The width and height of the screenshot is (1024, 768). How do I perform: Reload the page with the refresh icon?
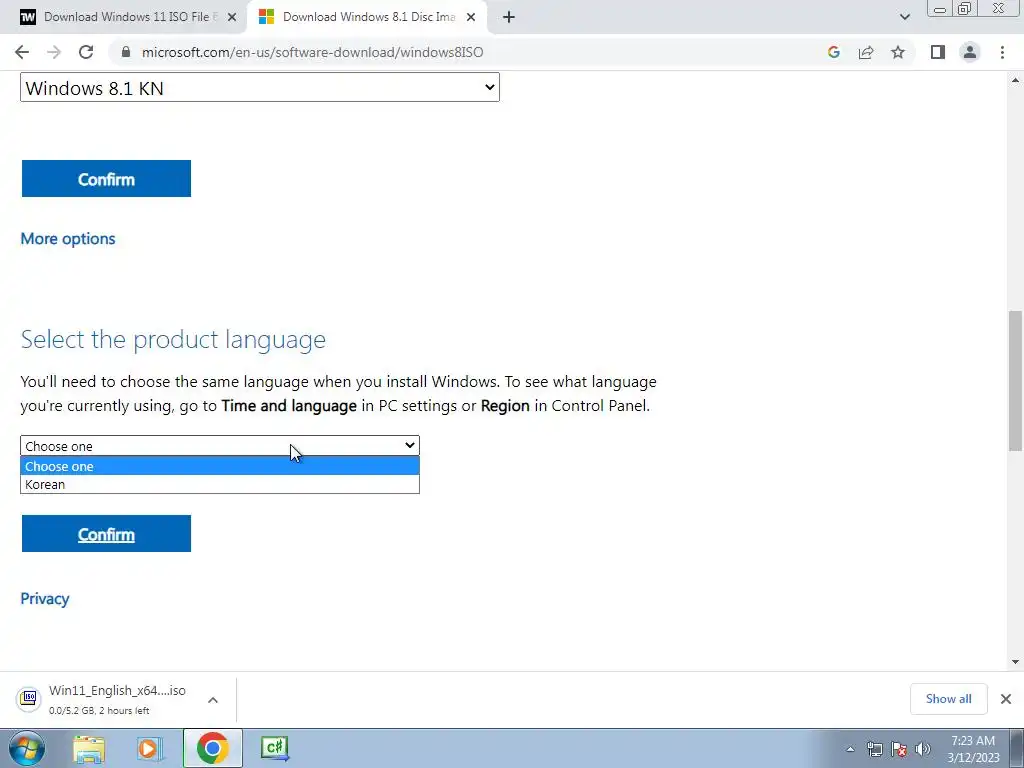pos(86,52)
